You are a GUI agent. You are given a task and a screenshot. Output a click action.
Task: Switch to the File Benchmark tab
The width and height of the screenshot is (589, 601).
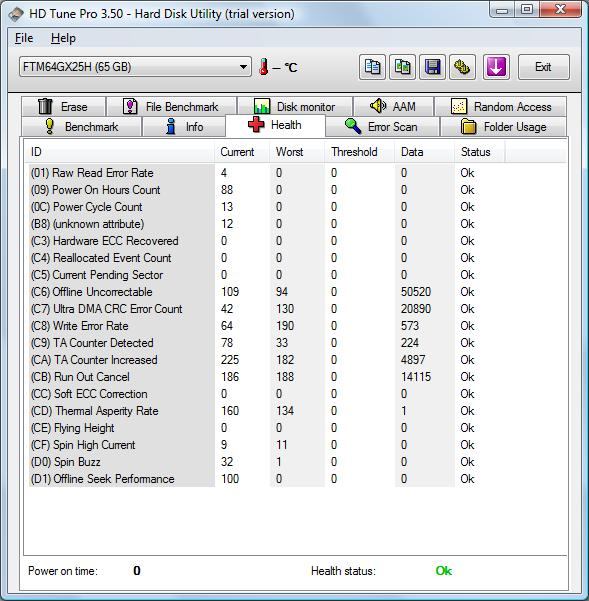point(171,107)
